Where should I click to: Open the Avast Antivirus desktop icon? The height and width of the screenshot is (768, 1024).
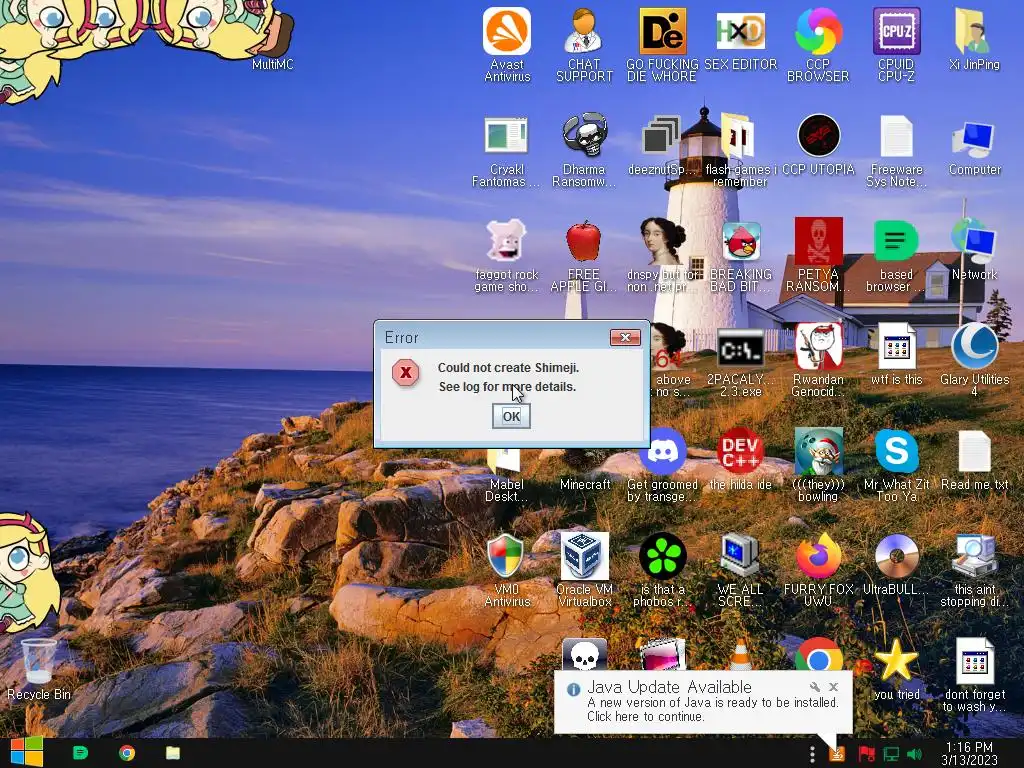pos(507,45)
